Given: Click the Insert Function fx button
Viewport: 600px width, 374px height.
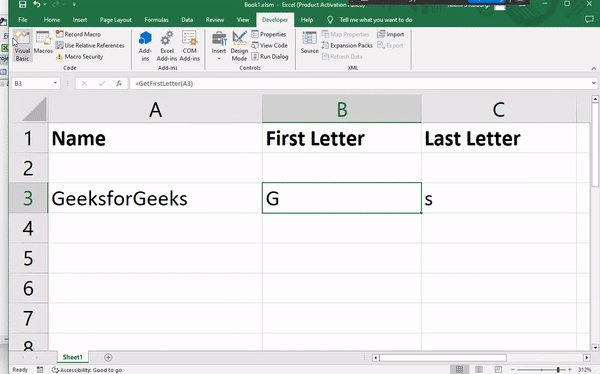Looking at the screenshot, I should tap(119, 83).
